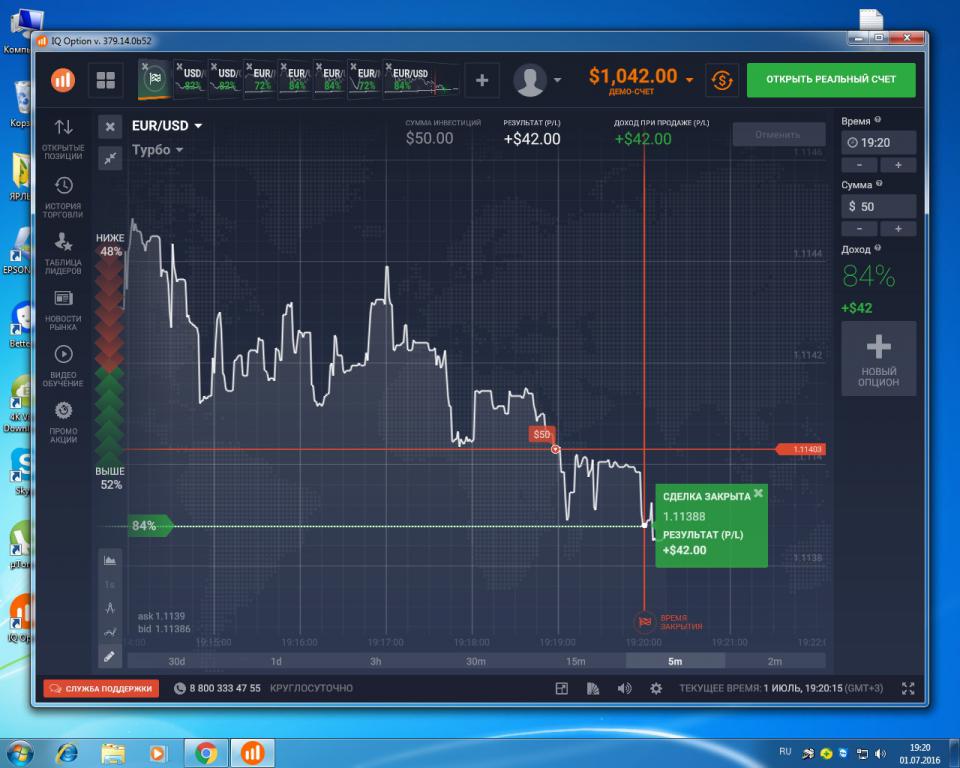Open 'ПРОМО АКЦИИ' sidebar item
This screenshot has width=960, height=768.
[63, 423]
